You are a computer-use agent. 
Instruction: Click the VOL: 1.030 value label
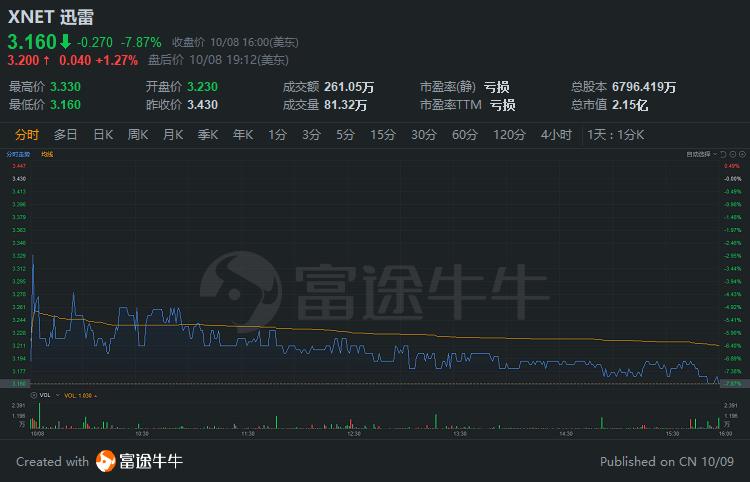(79, 396)
